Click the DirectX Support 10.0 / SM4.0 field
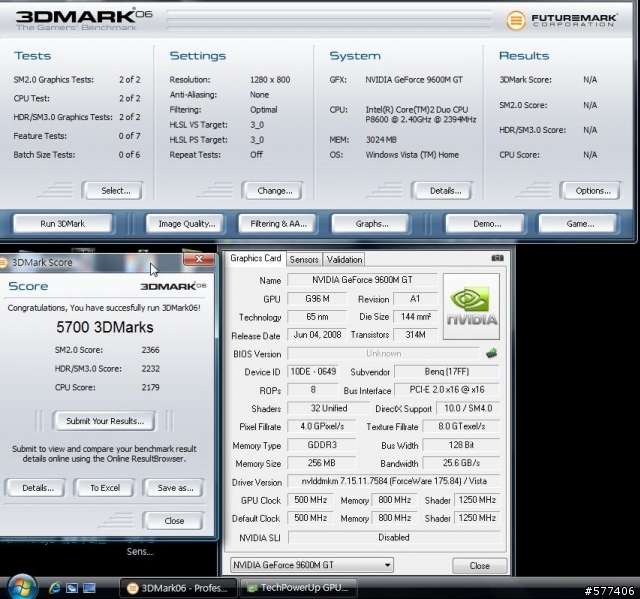640x599 pixels. pos(468,408)
